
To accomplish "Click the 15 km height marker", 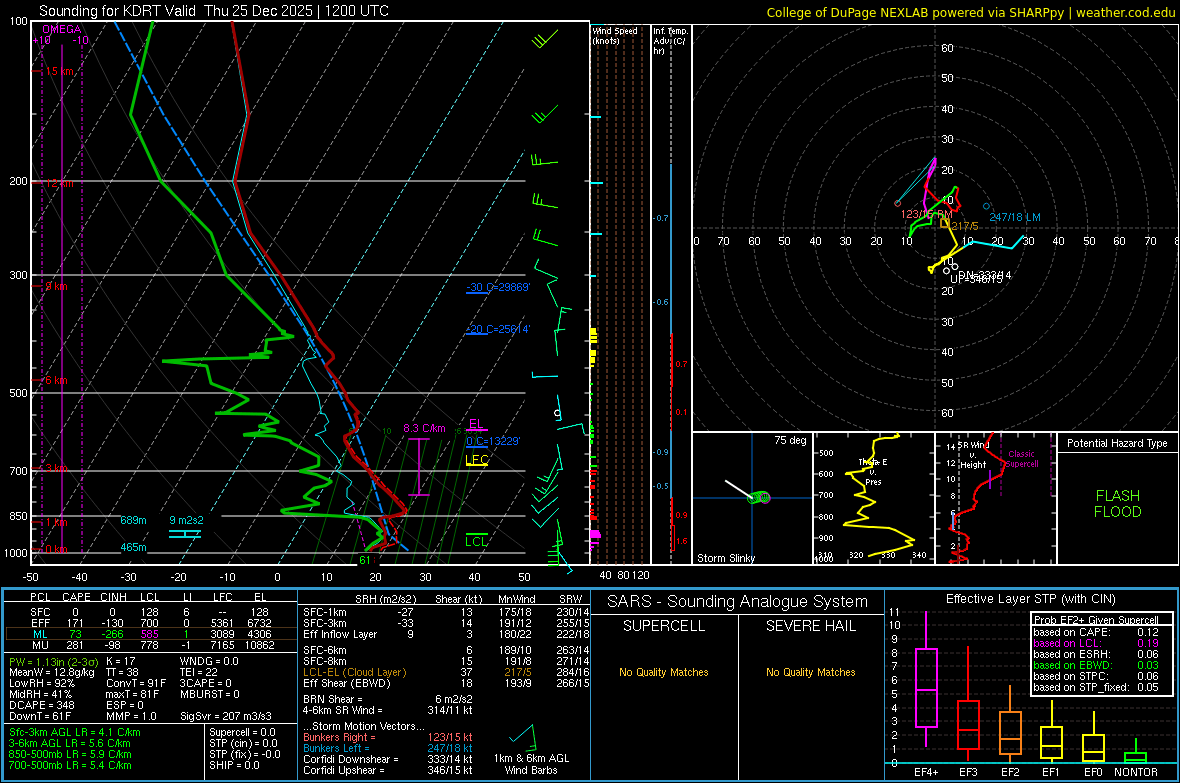I will (x=60, y=72).
